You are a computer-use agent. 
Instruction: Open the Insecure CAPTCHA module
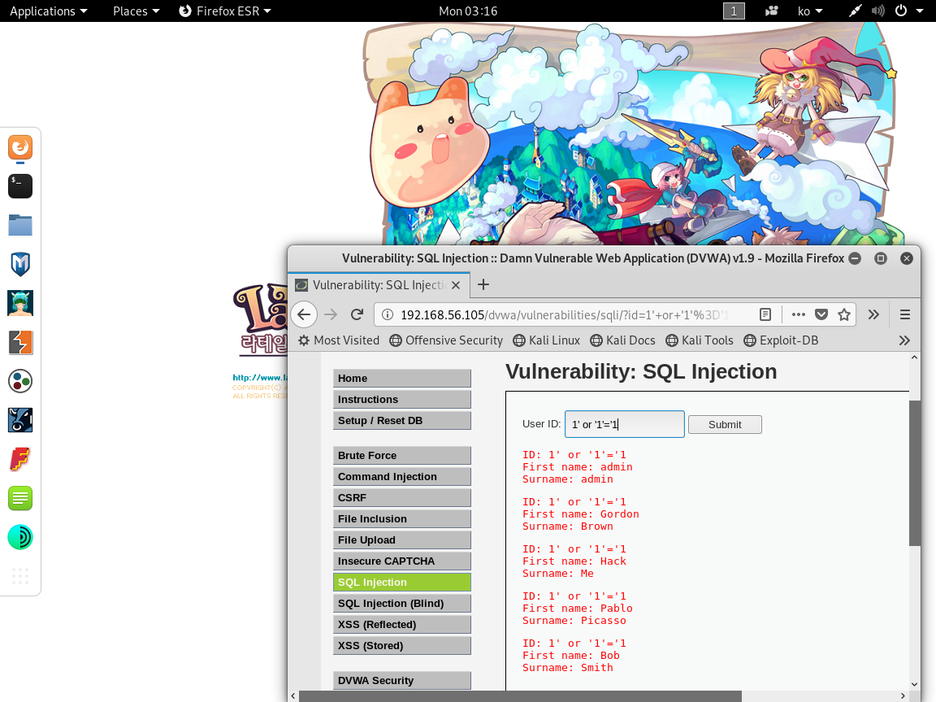(x=402, y=561)
